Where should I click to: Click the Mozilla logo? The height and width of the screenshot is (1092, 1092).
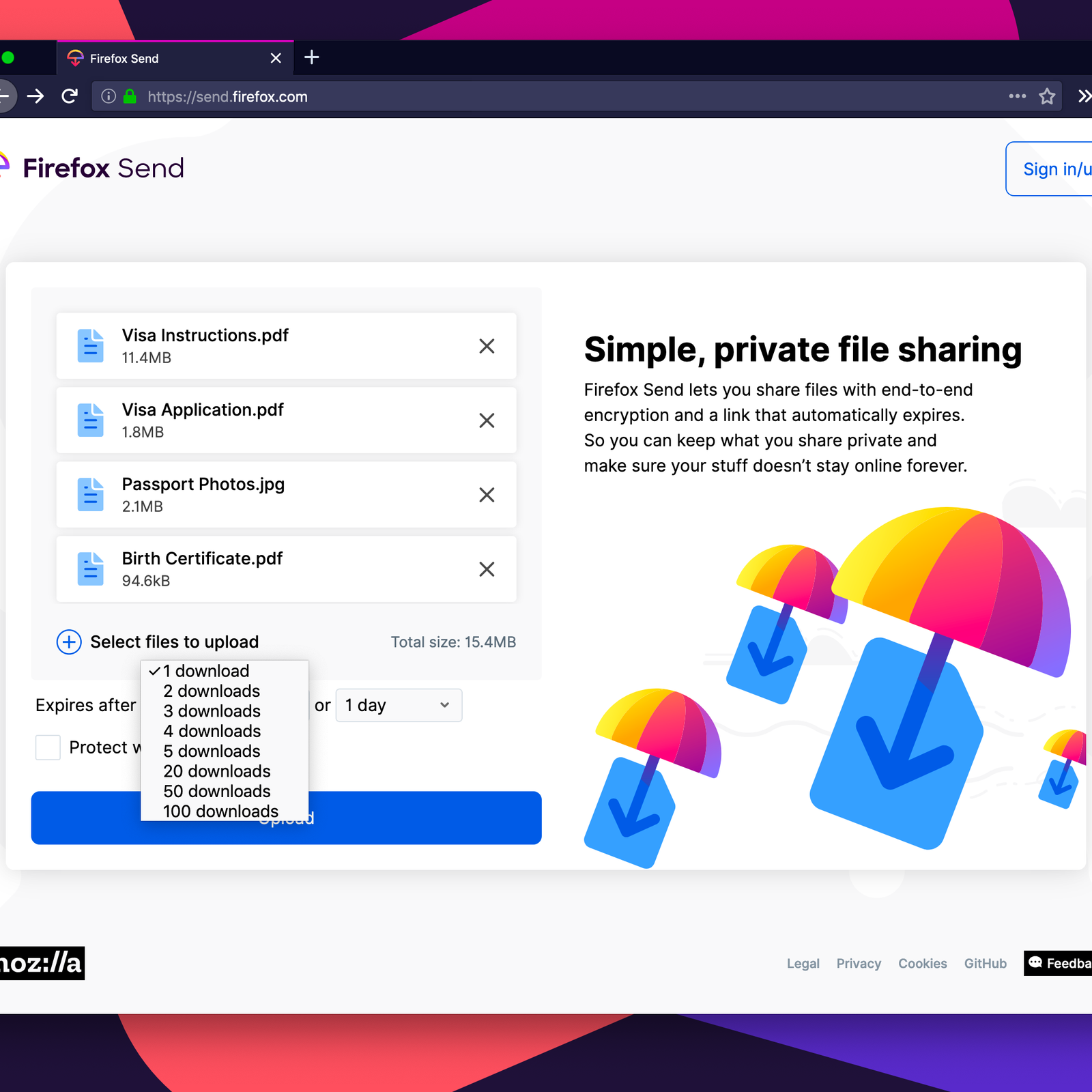click(41, 963)
